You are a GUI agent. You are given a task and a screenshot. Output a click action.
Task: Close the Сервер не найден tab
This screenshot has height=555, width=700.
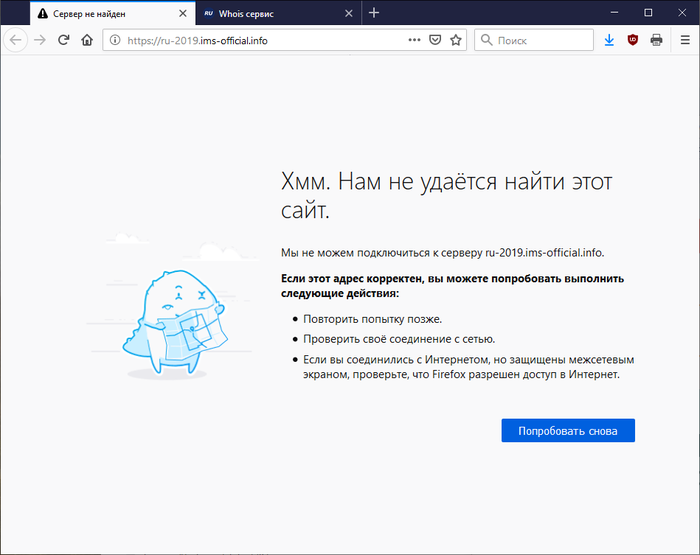coord(180,13)
